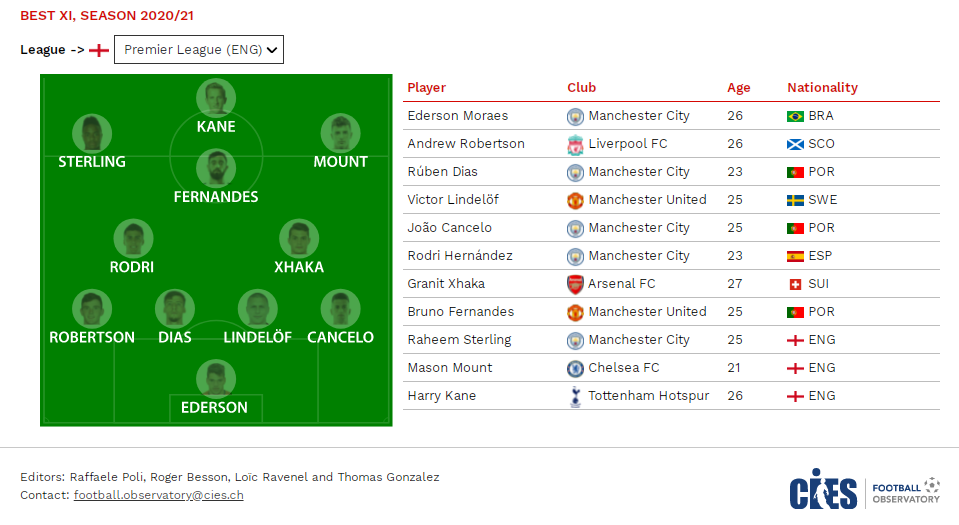Click the Brazil flag beside BRA
The image size is (959, 525).
tap(795, 116)
